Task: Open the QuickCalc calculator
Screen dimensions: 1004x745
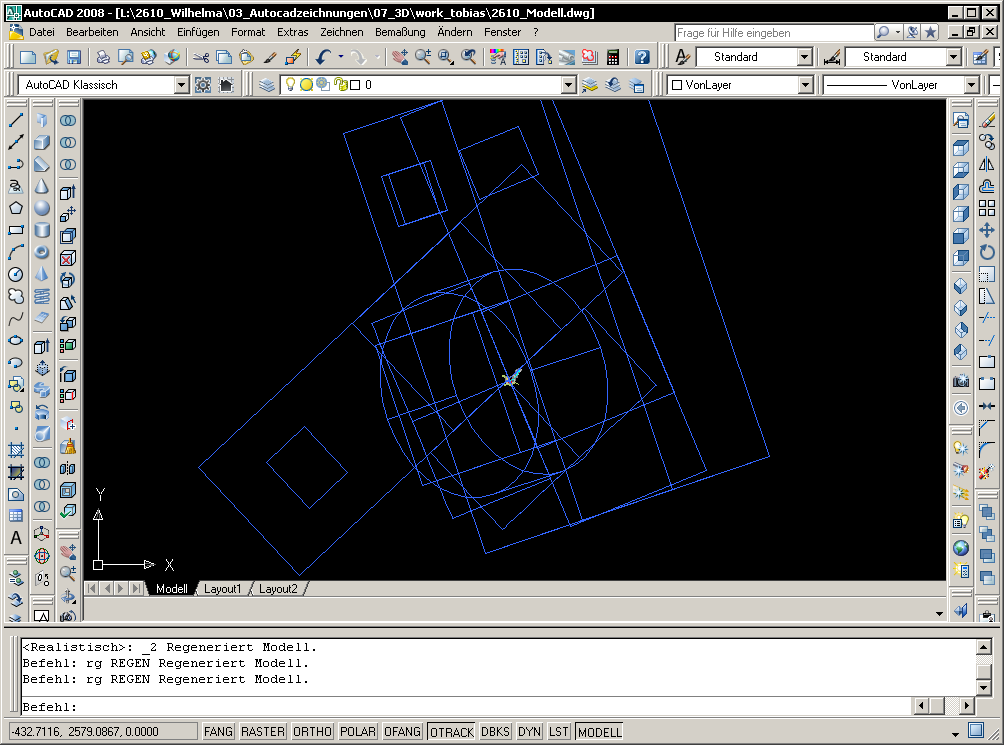Action: (x=613, y=57)
